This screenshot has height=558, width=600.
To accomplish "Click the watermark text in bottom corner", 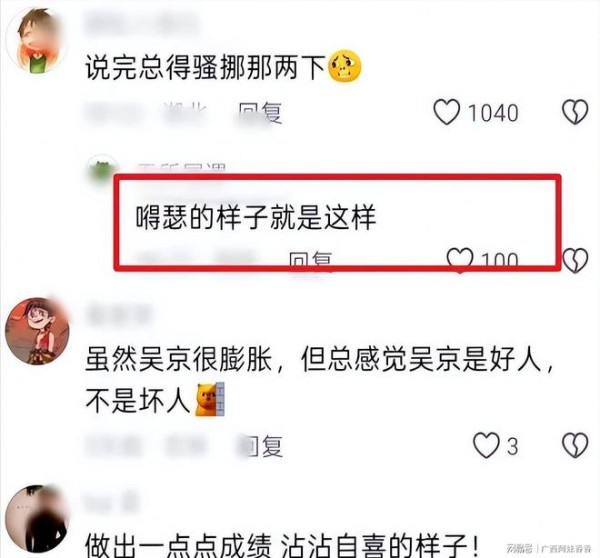I will (x=550, y=548).
